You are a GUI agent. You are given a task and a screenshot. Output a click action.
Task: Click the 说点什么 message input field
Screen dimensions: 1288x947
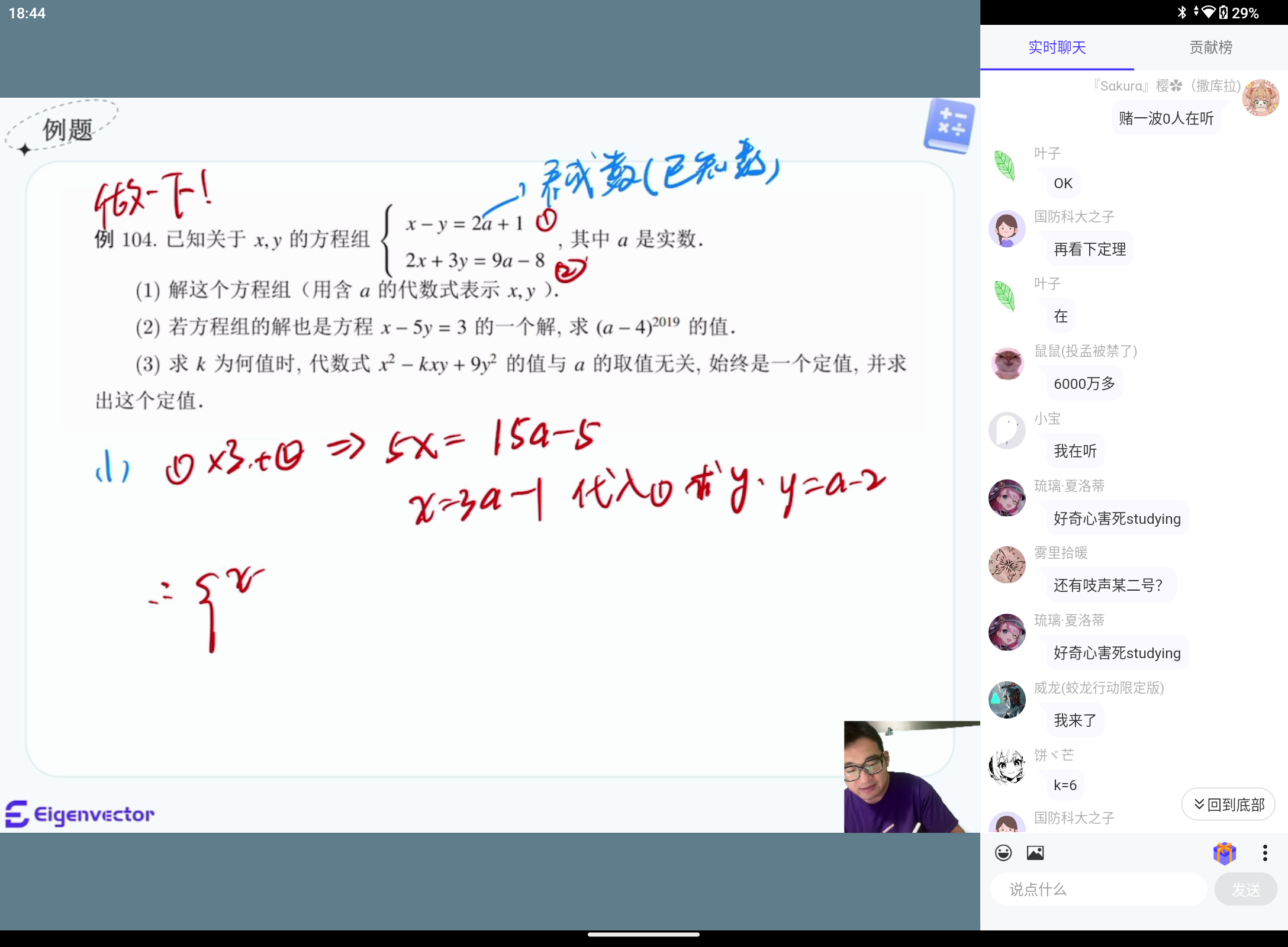point(1099,889)
